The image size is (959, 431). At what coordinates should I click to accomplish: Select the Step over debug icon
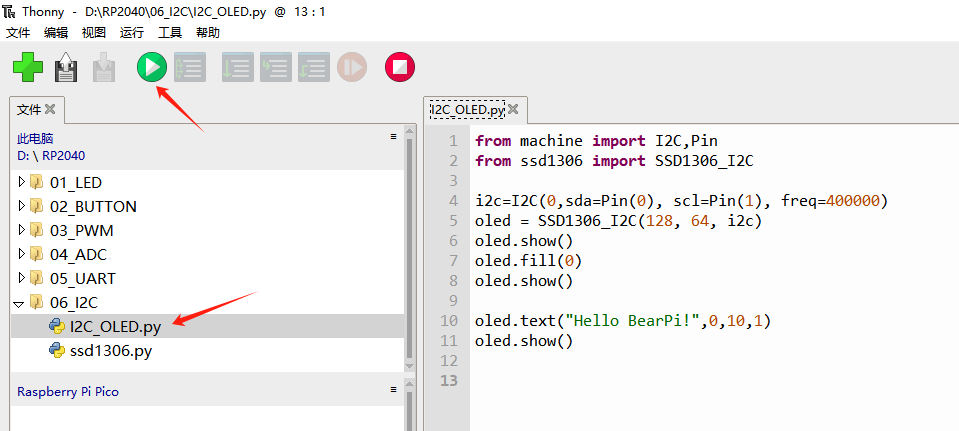tap(238, 67)
